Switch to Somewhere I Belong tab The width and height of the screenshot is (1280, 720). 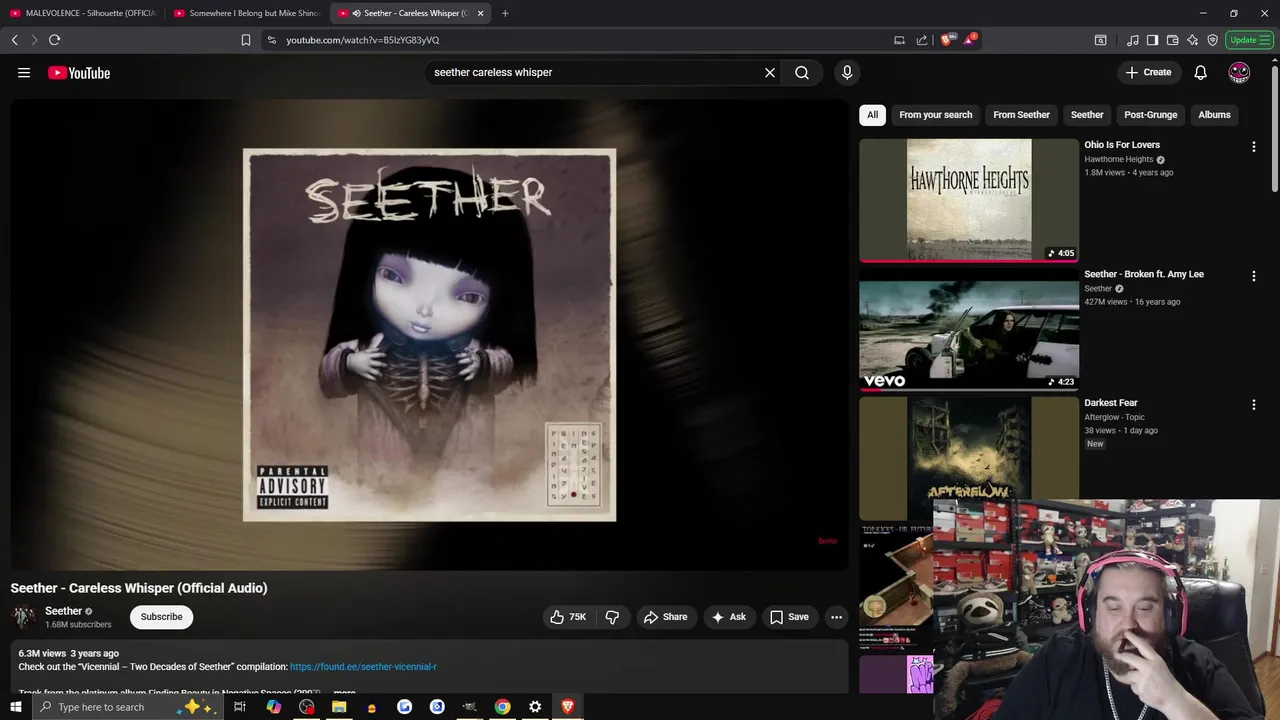(247, 13)
